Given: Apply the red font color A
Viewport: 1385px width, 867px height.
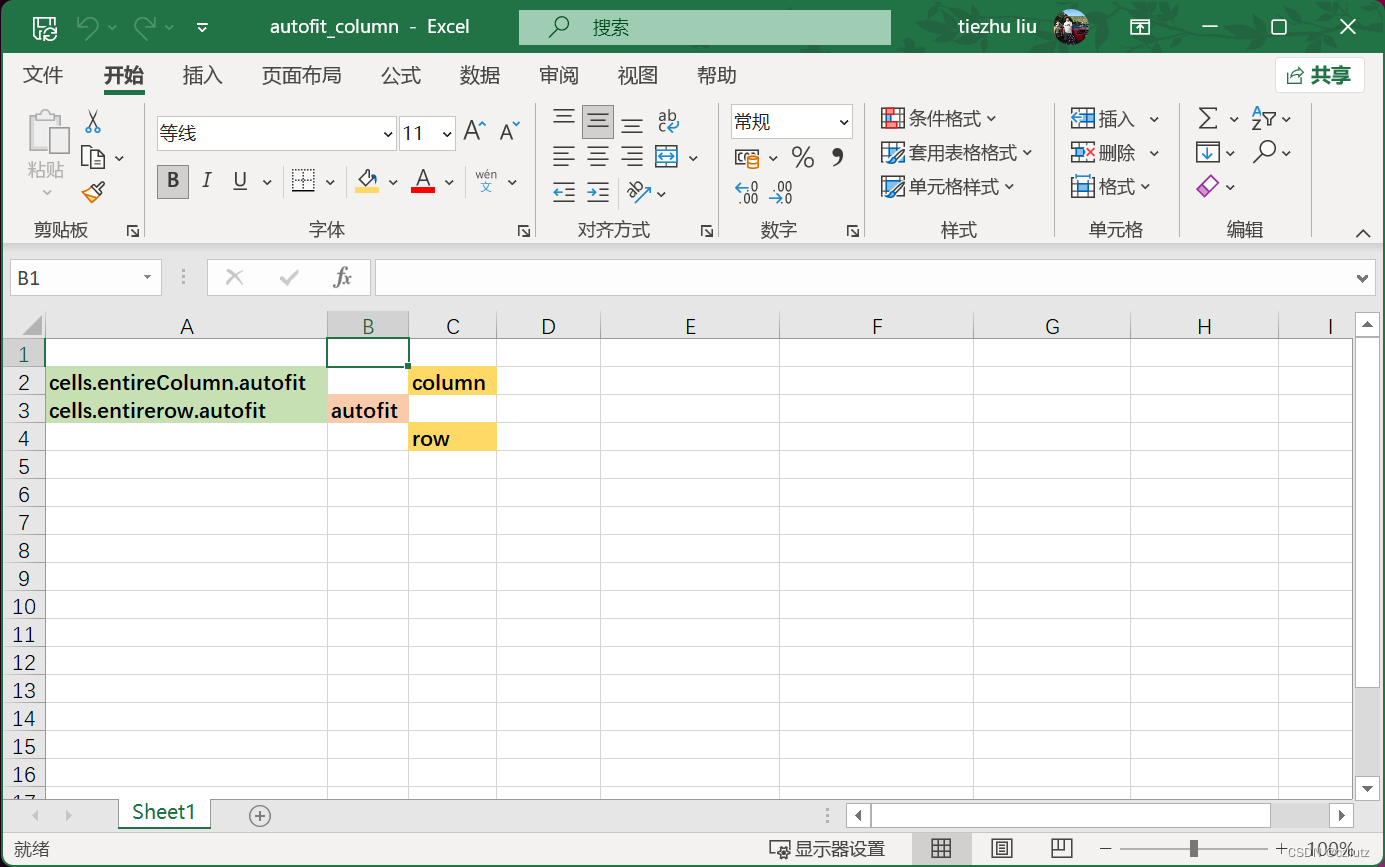Looking at the screenshot, I should coord(423,181).
